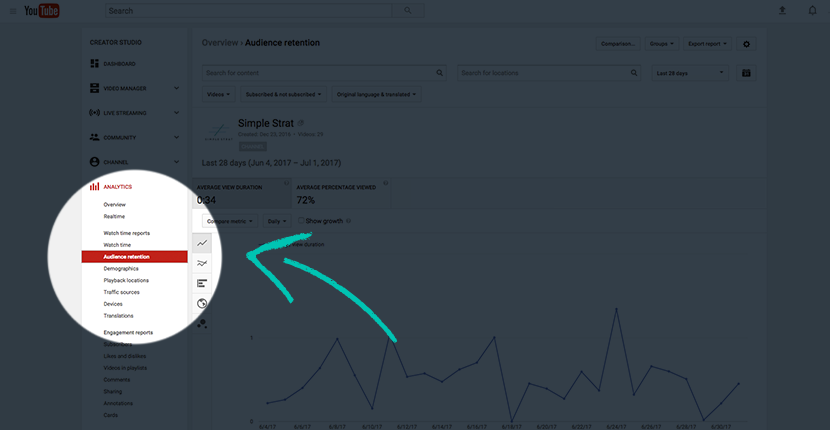Viewport: 830px width, 430px height.
Task: Open the Compare metric dropdown
Action: click(x=230, y=221)
